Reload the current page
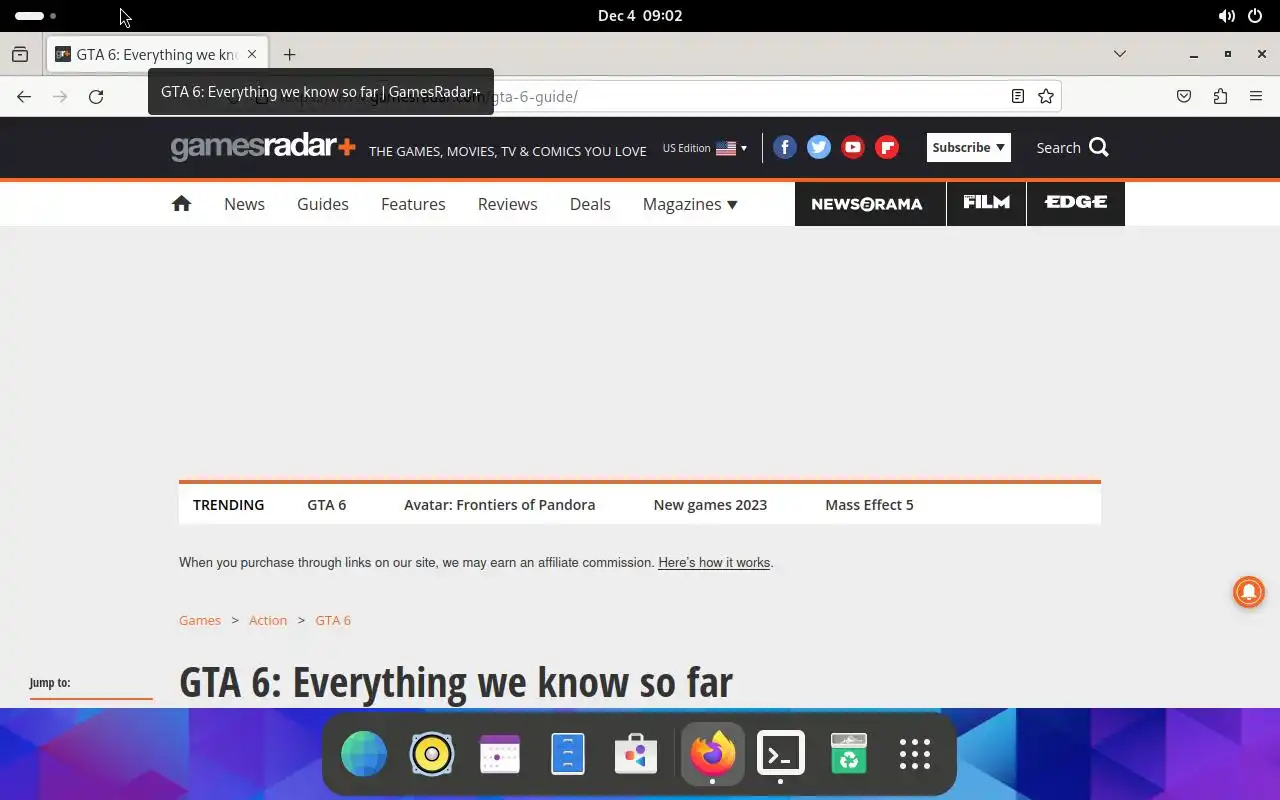Viewport: 1280px width, 800px height. [x=96, y=96]
